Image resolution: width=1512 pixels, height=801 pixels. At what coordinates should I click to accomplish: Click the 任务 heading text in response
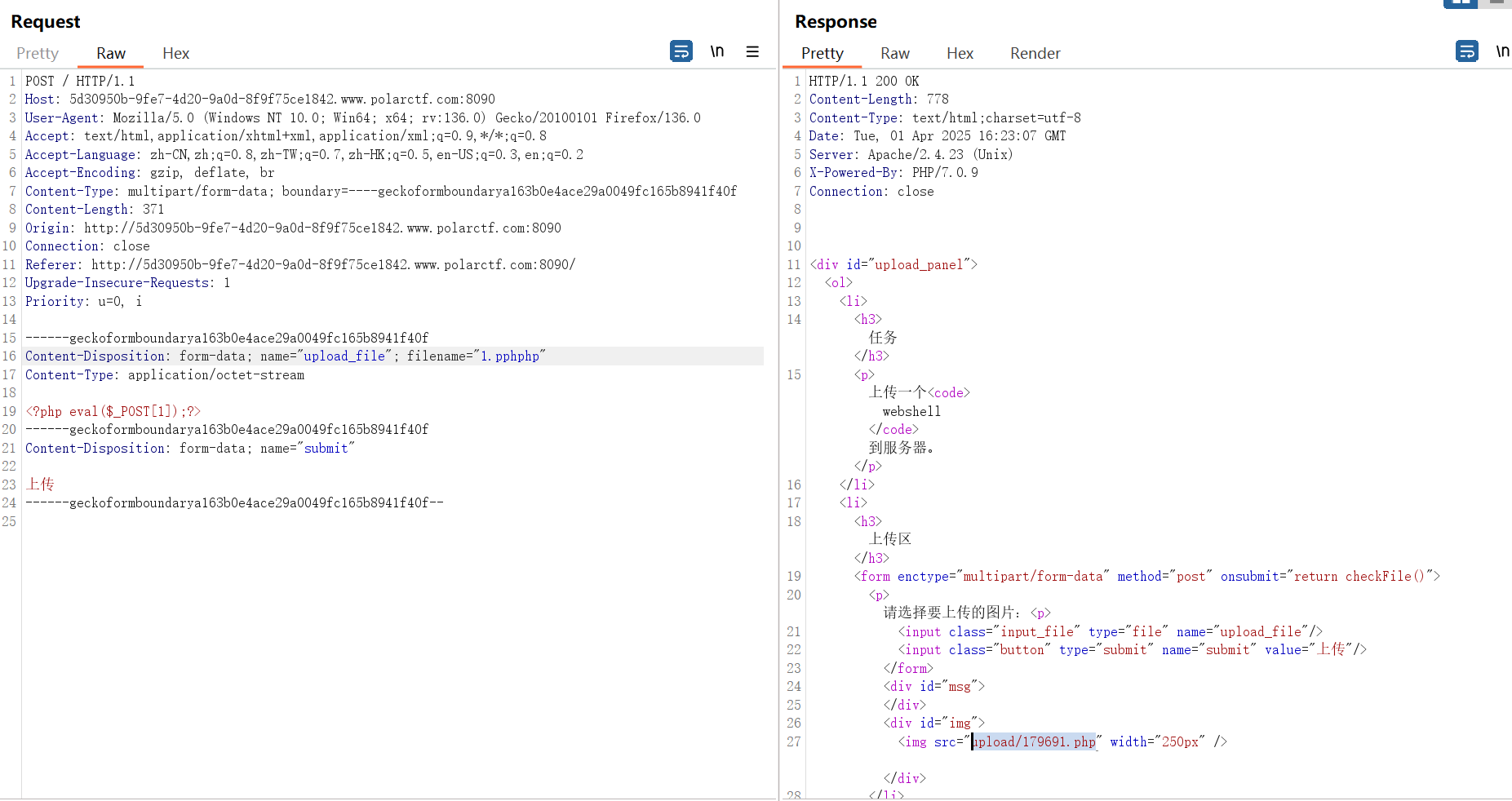point(883,338)
